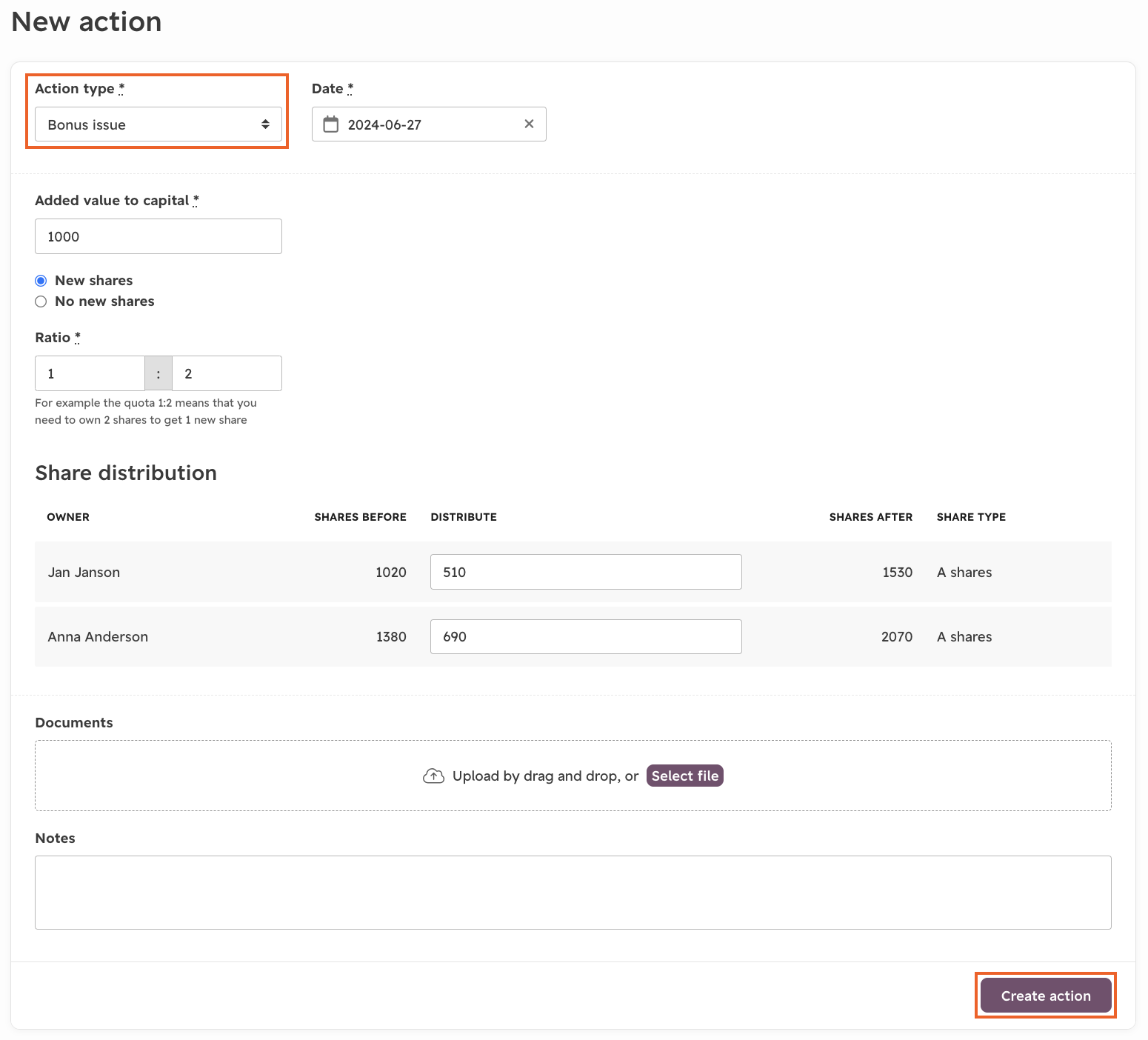
Task: Click the calendar icon in Date field
Action: 331,124
